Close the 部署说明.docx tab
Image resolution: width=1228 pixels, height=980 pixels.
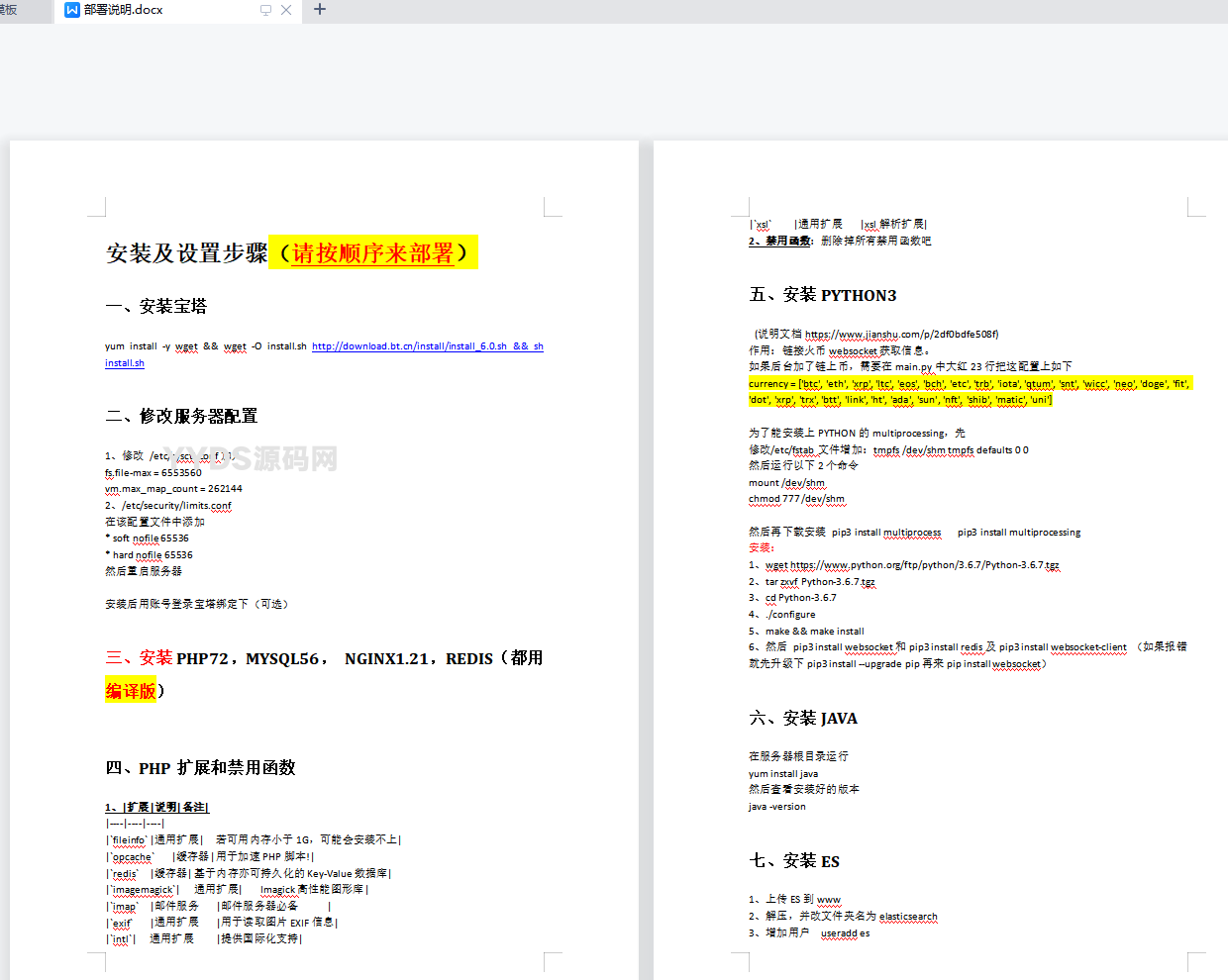click(286, 10)
